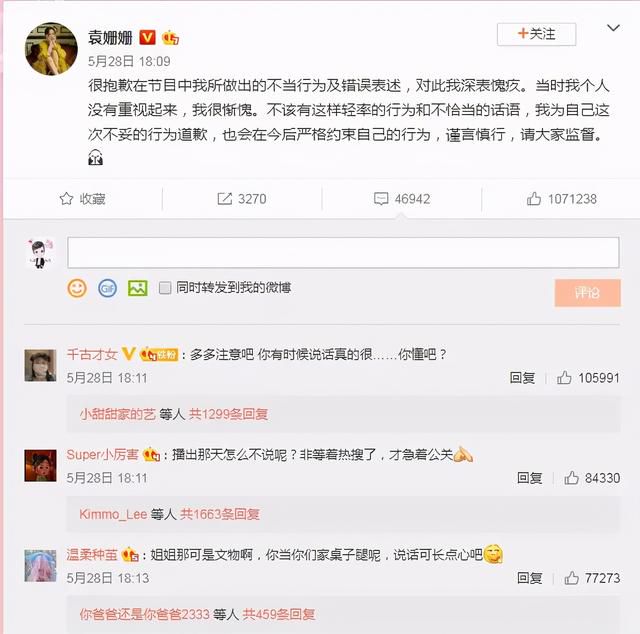Open 袁姗姗's profile avatar
Image resolution: width=640 pixels, height=634 pixels.
coord(51,49)
